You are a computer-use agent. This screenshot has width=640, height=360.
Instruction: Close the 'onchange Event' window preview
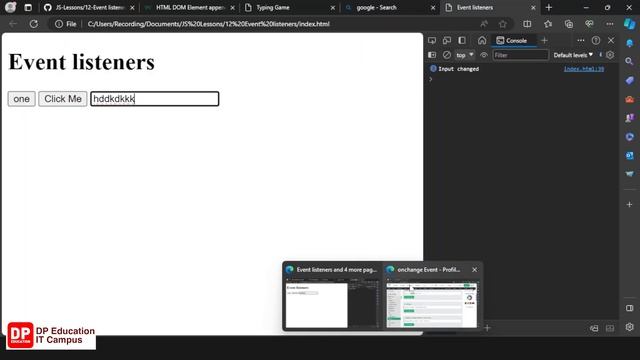tap(474, 270)
